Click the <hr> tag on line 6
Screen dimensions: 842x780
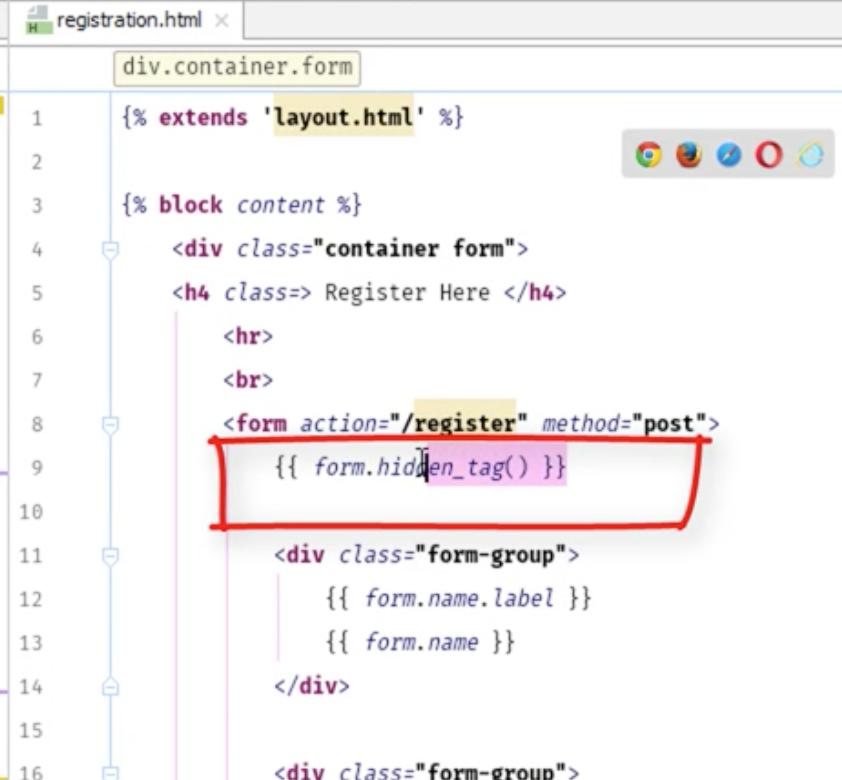coord(248,337)
